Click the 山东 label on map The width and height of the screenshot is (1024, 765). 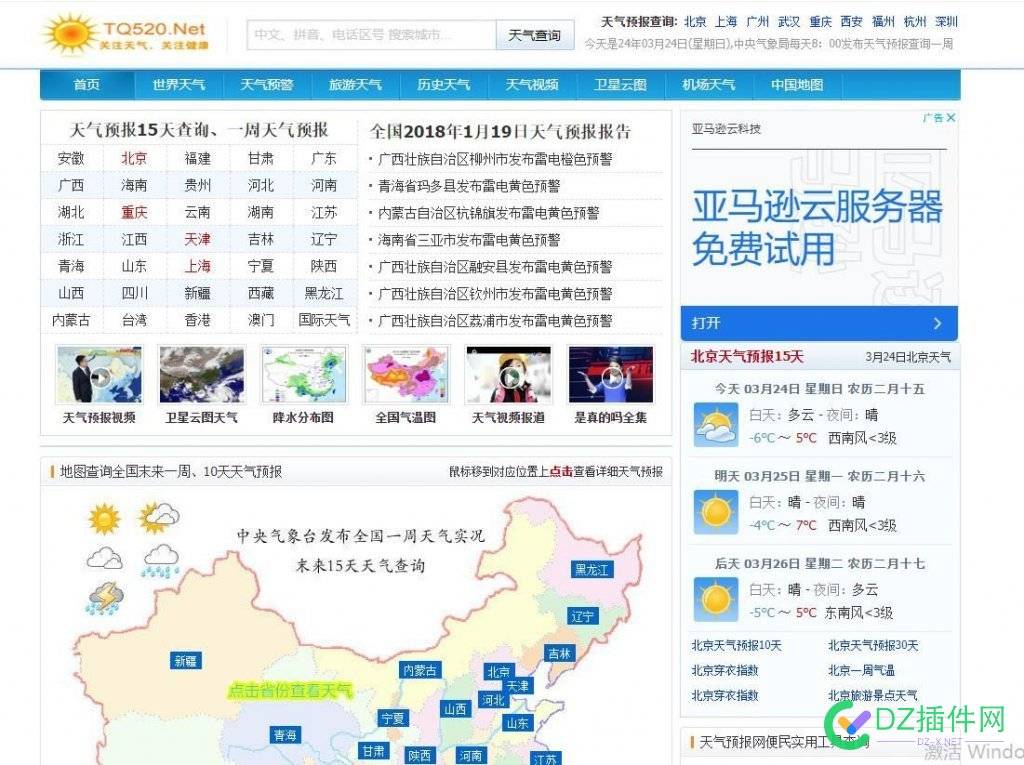click(518, 723)
